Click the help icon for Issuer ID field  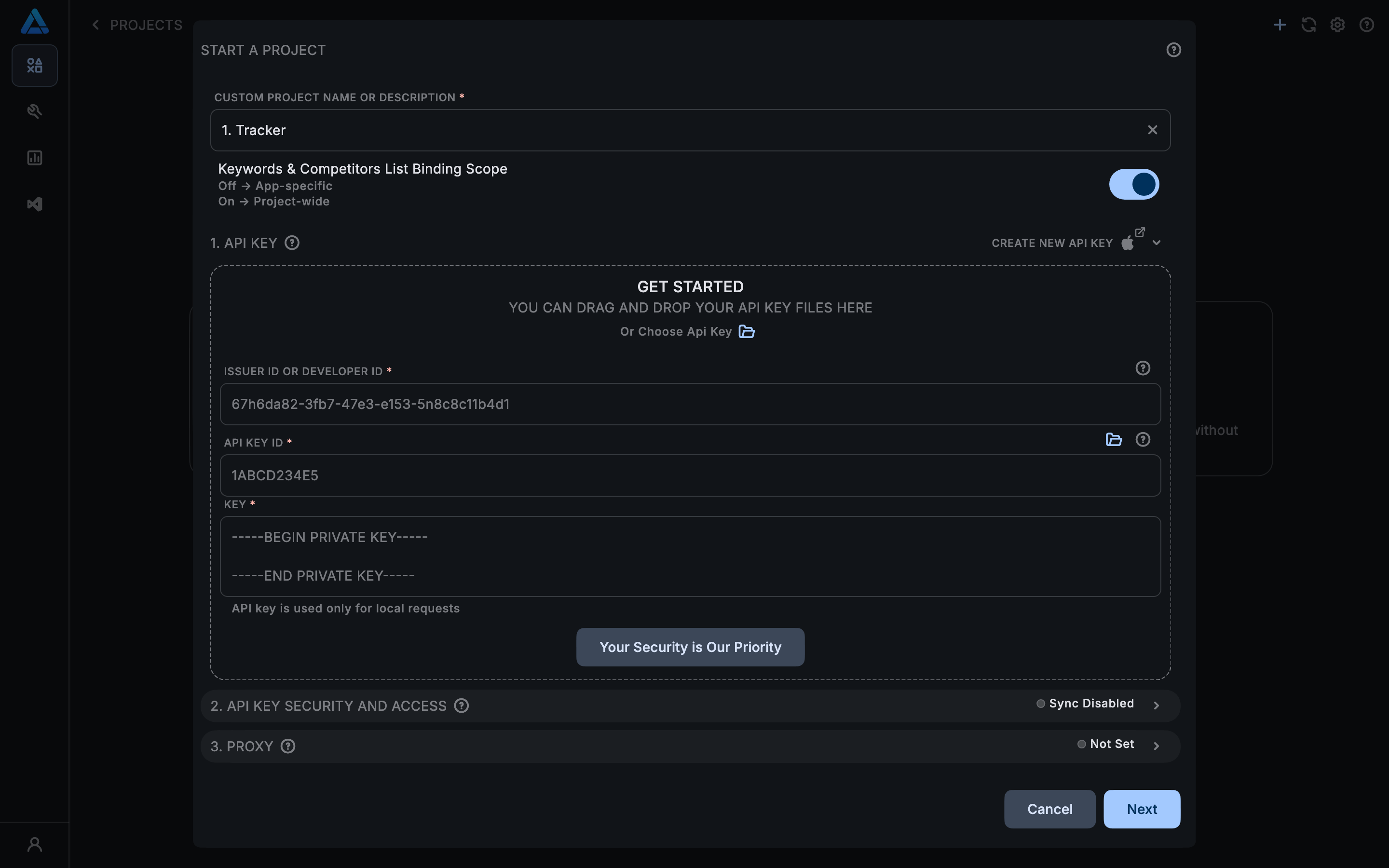click(x=1143, y=368)
